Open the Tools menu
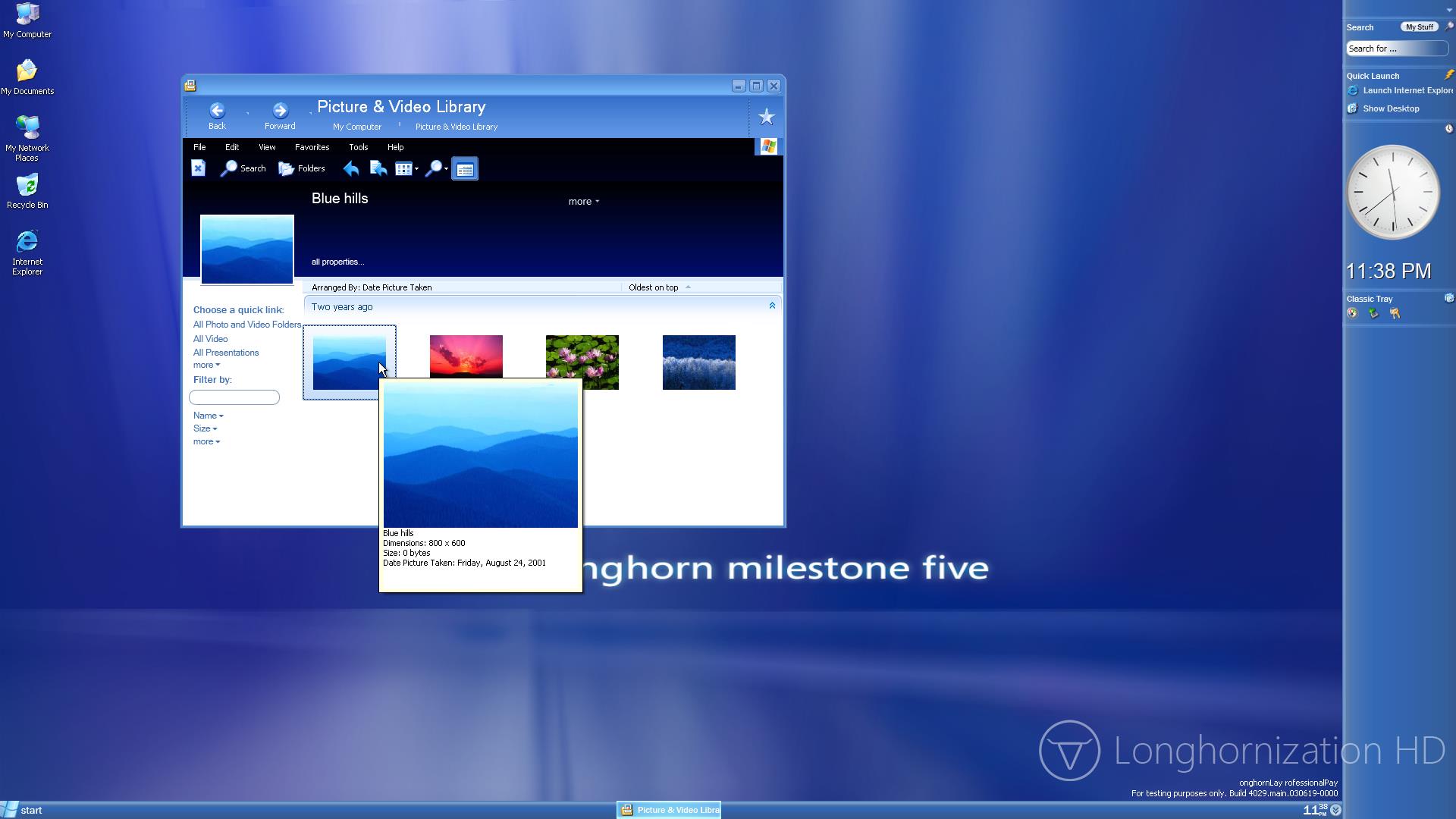Screen dimensions: 1456x819 point(358,147)
